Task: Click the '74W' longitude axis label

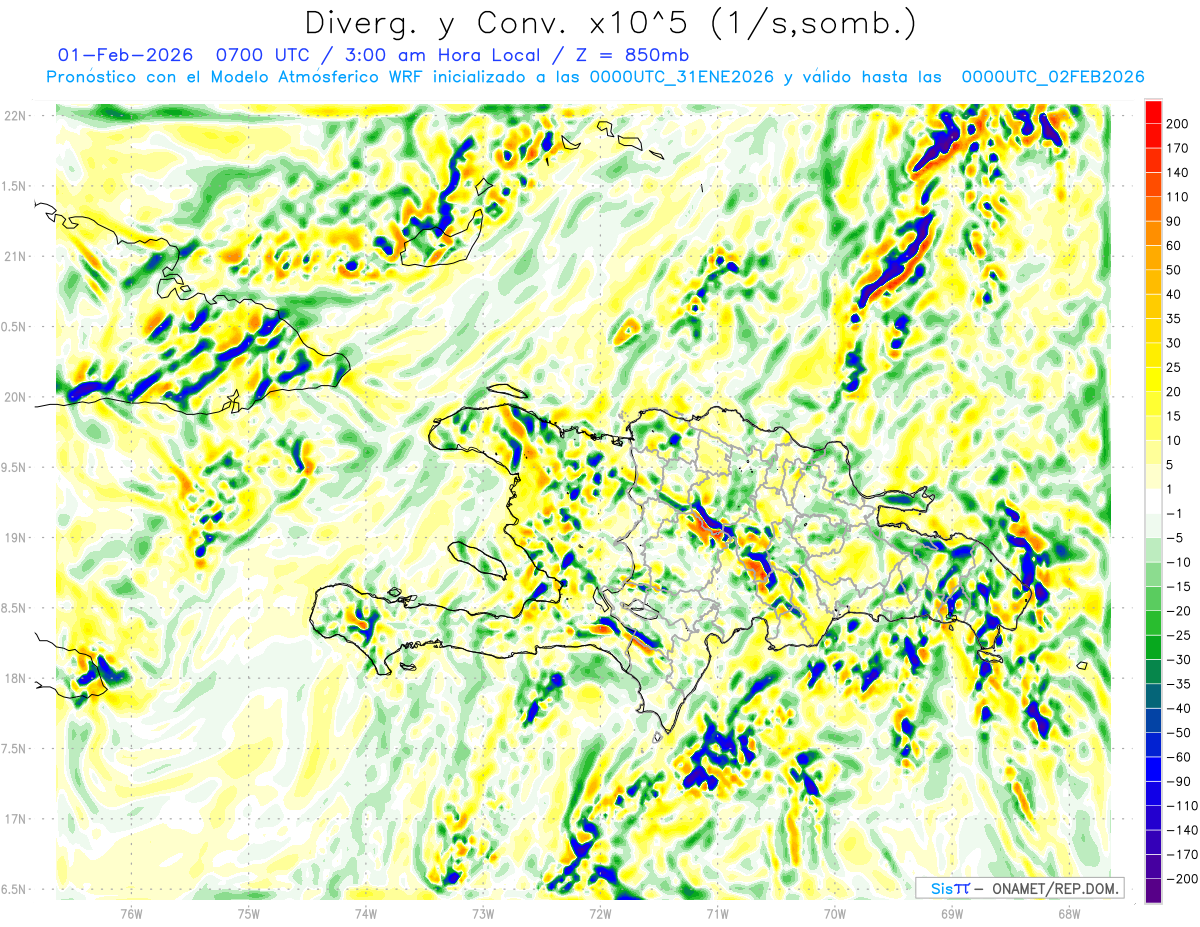Action: [x=365, y=914]
